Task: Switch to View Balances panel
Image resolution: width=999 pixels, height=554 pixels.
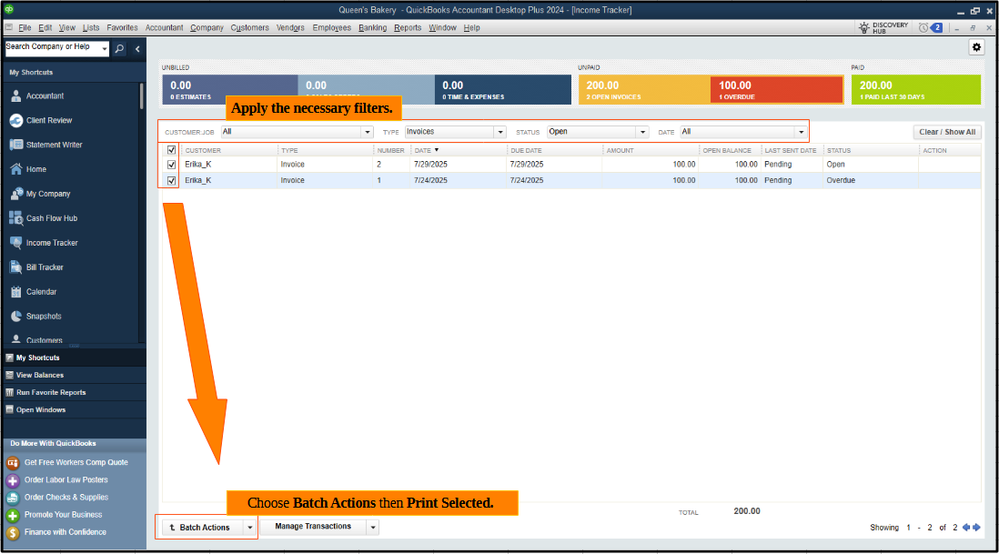Action: pos(74,375)
